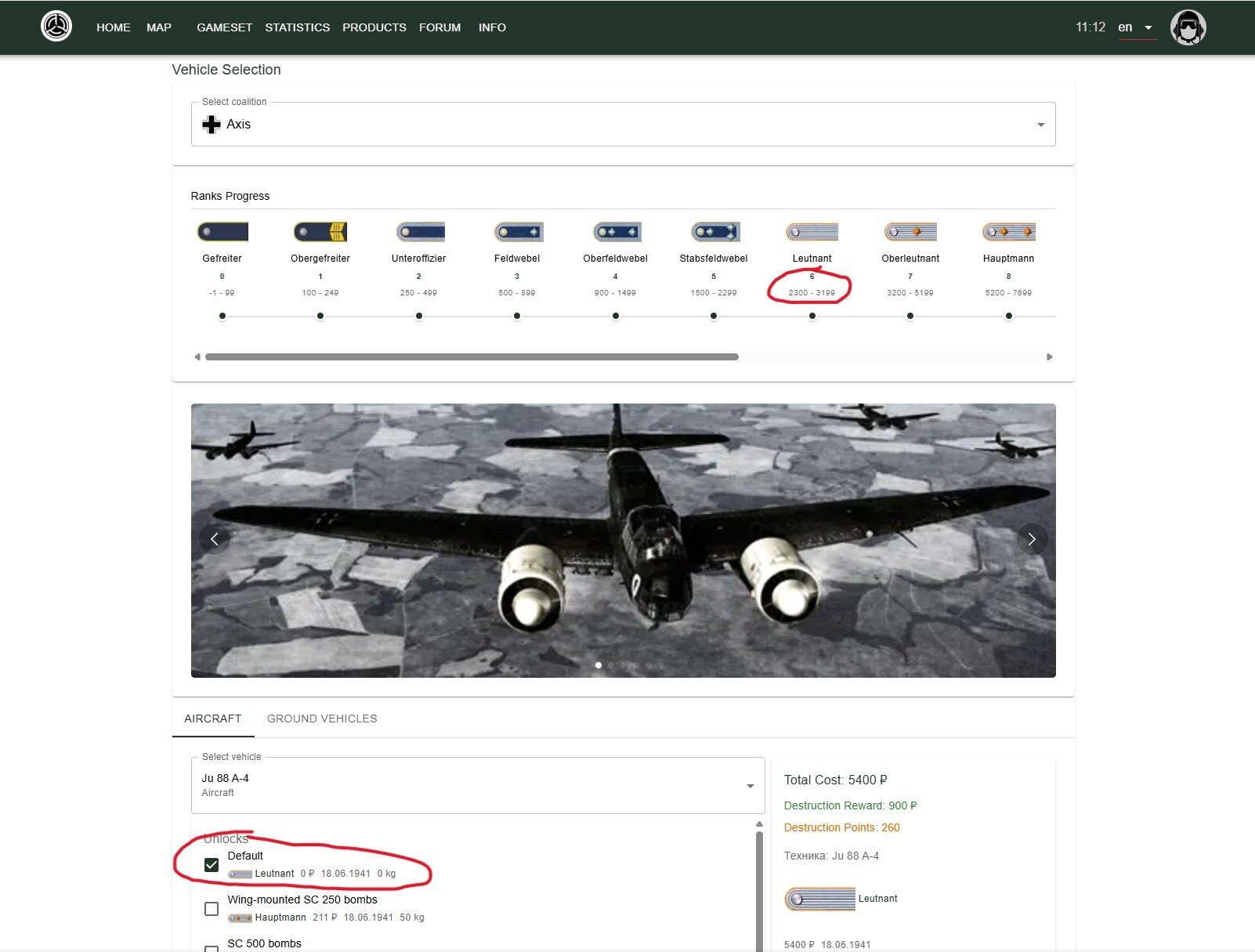Go to the Forum page
Screen dimensions: 1255x952
tap(439, 27)
